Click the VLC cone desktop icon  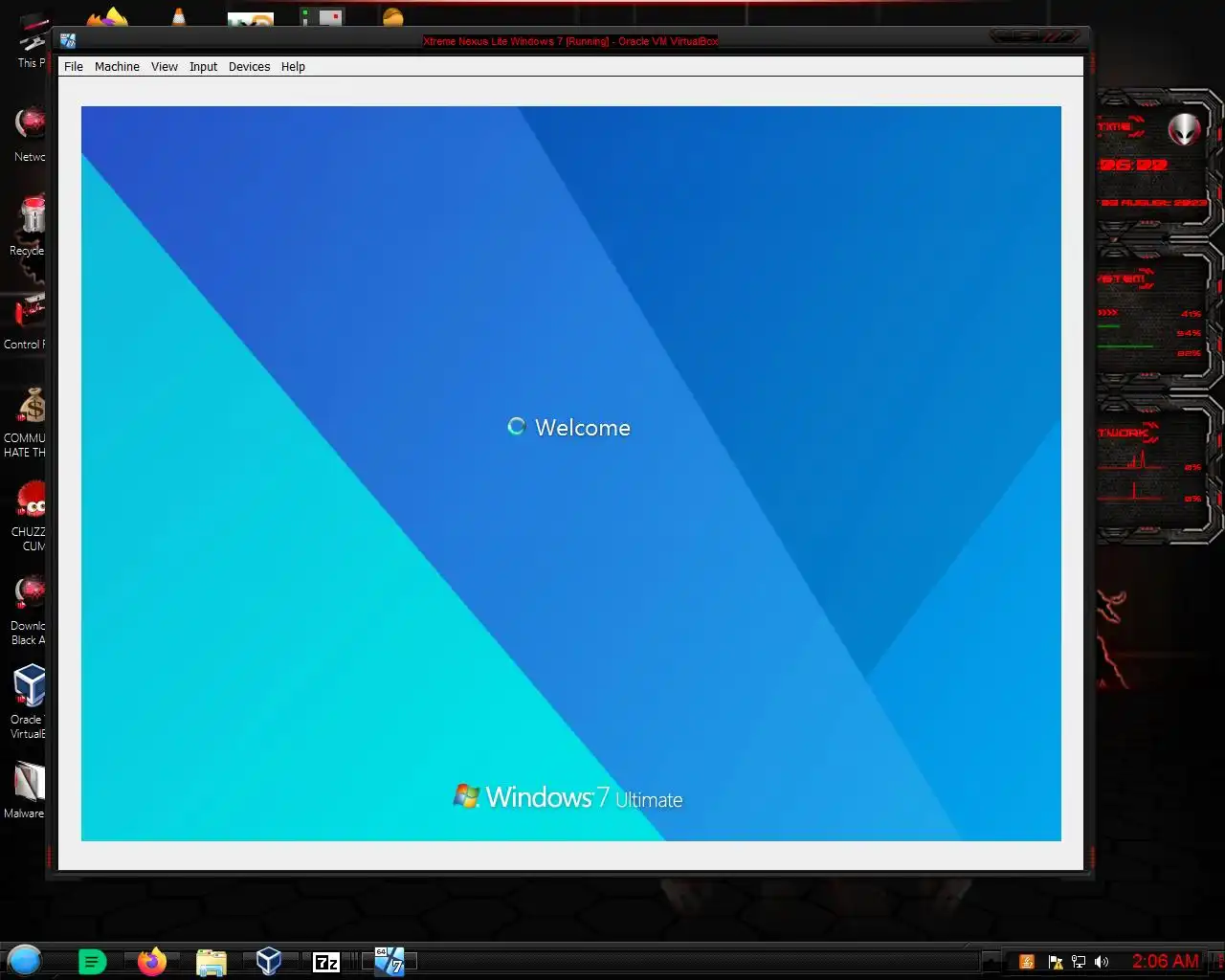click(x=178, y=16)
